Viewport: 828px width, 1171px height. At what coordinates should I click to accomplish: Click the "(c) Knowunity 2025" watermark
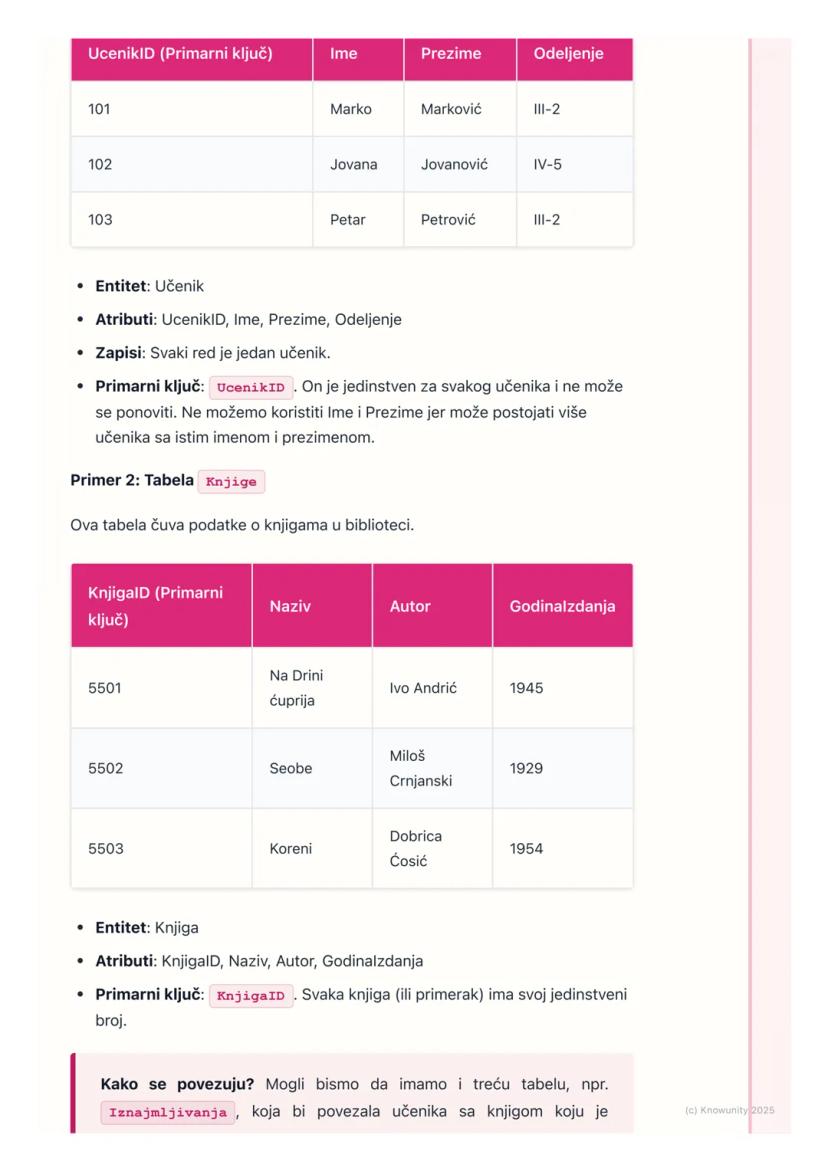(729, 1110)
